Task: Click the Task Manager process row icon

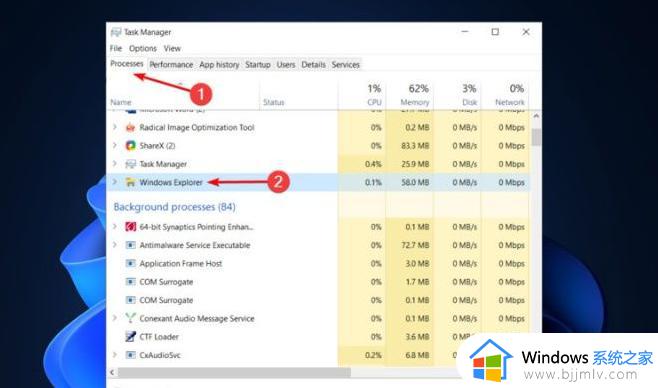Action: coord(131,164)
